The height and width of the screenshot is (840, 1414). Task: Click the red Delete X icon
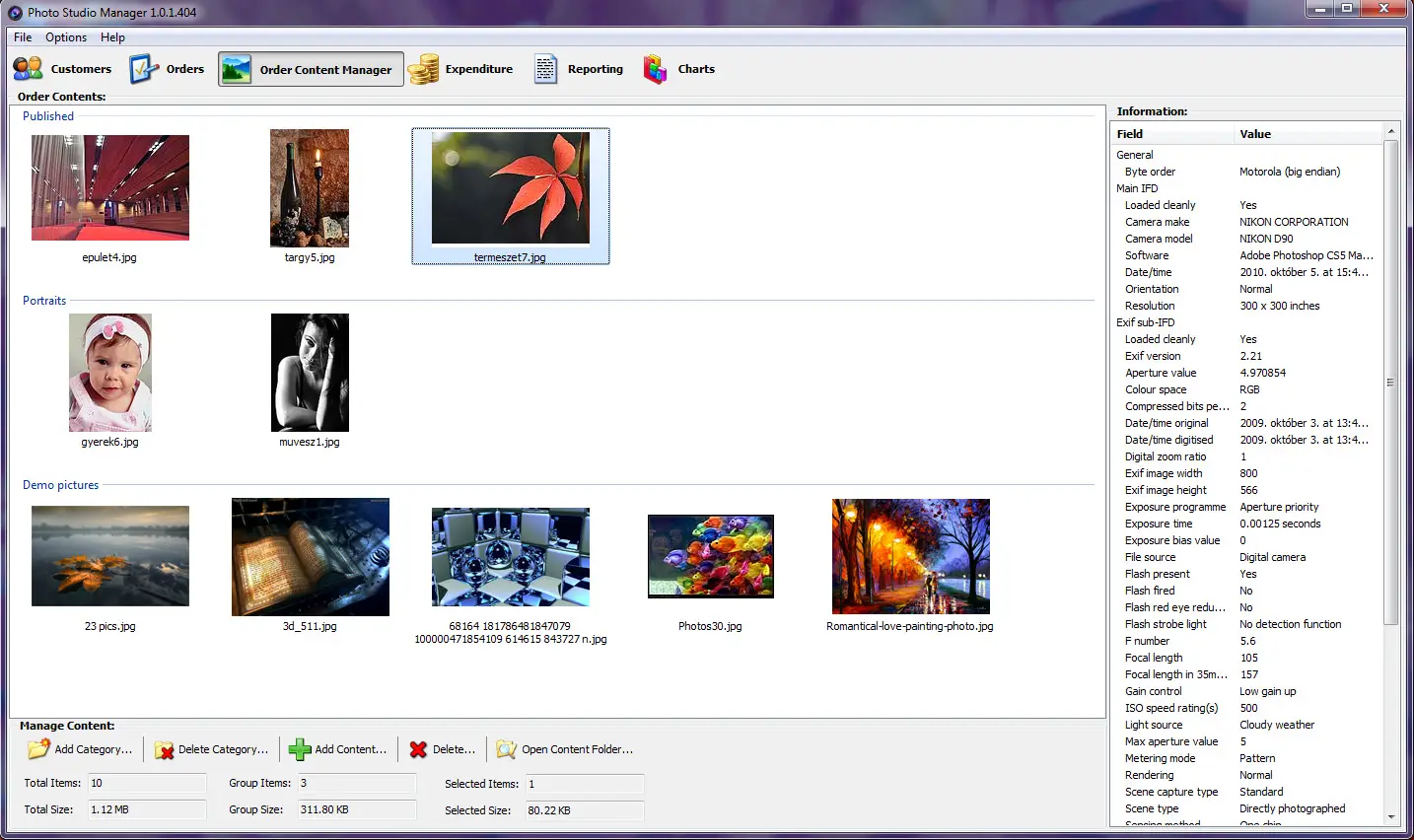(x=419, y=749)
